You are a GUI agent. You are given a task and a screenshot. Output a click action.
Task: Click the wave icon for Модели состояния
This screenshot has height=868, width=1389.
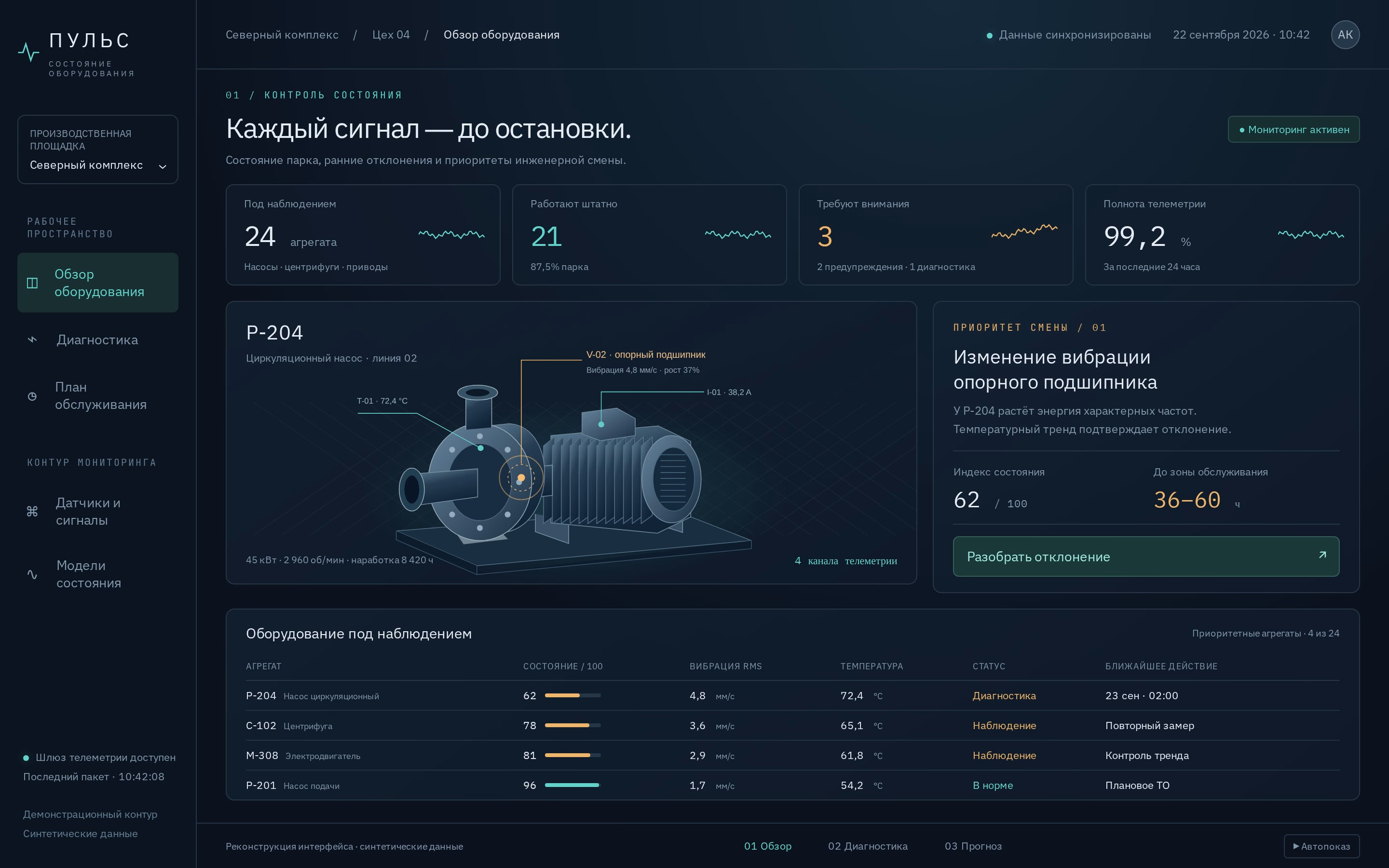(x=32, y=574)
